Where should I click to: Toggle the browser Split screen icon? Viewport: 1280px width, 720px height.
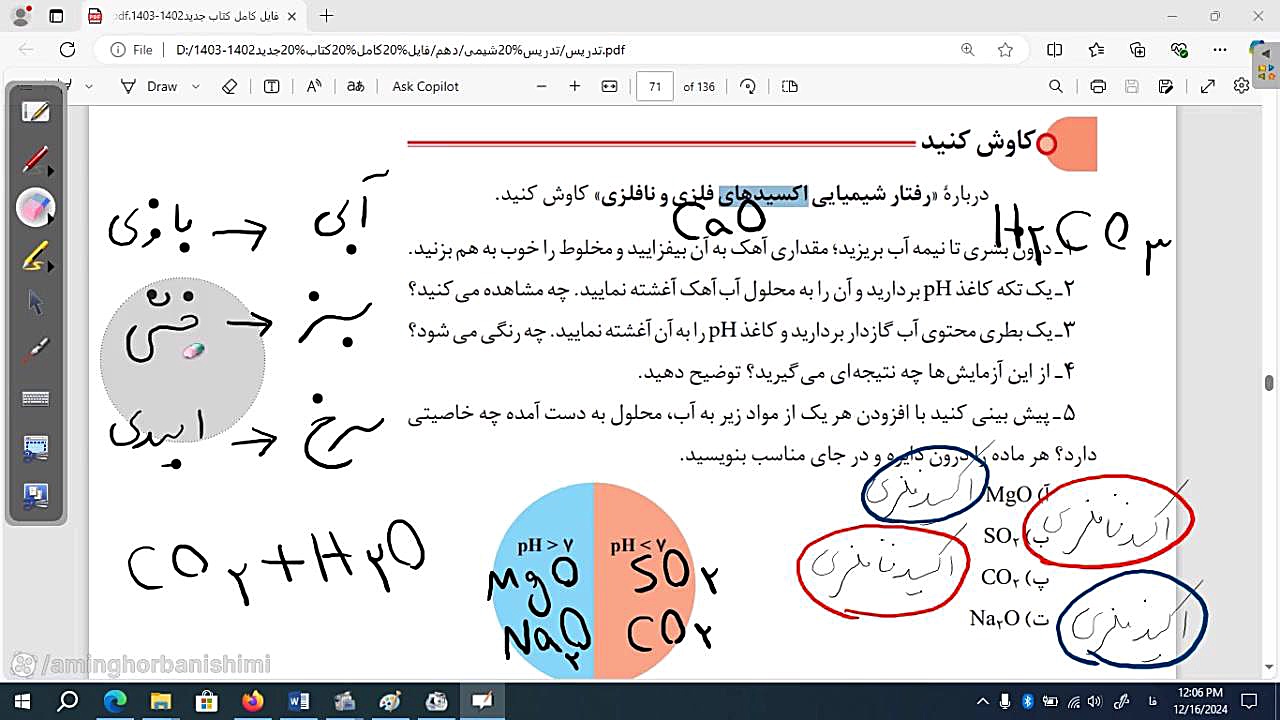point(1055,50)
